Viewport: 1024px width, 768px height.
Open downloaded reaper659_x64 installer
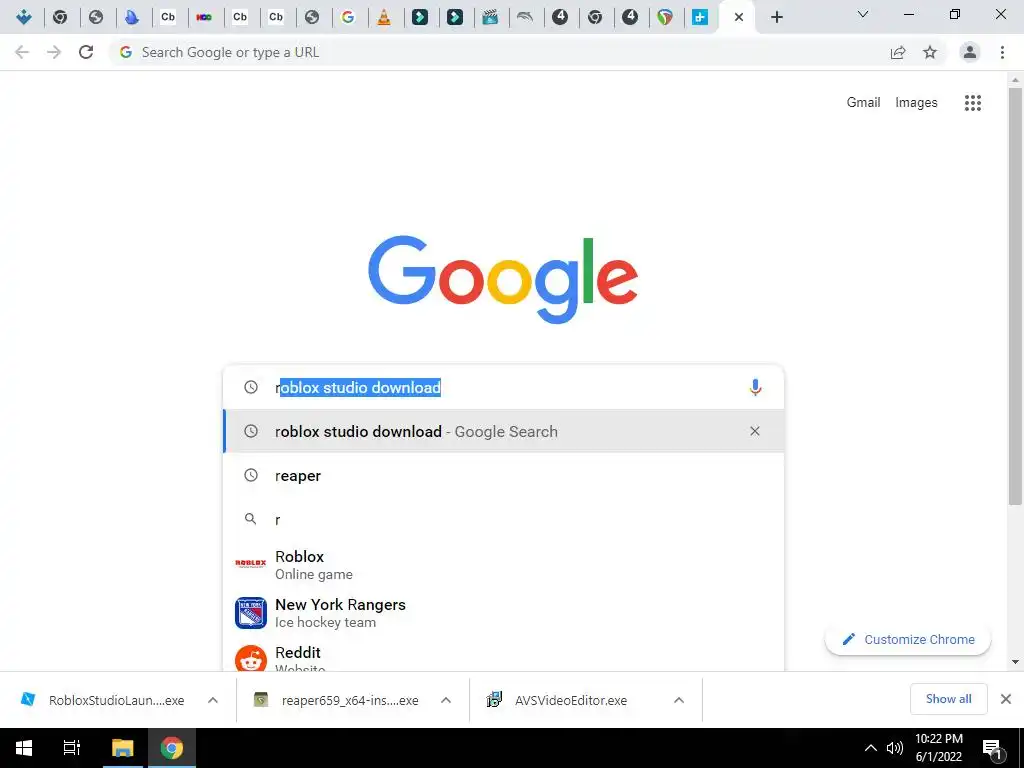tap(336, 700)
